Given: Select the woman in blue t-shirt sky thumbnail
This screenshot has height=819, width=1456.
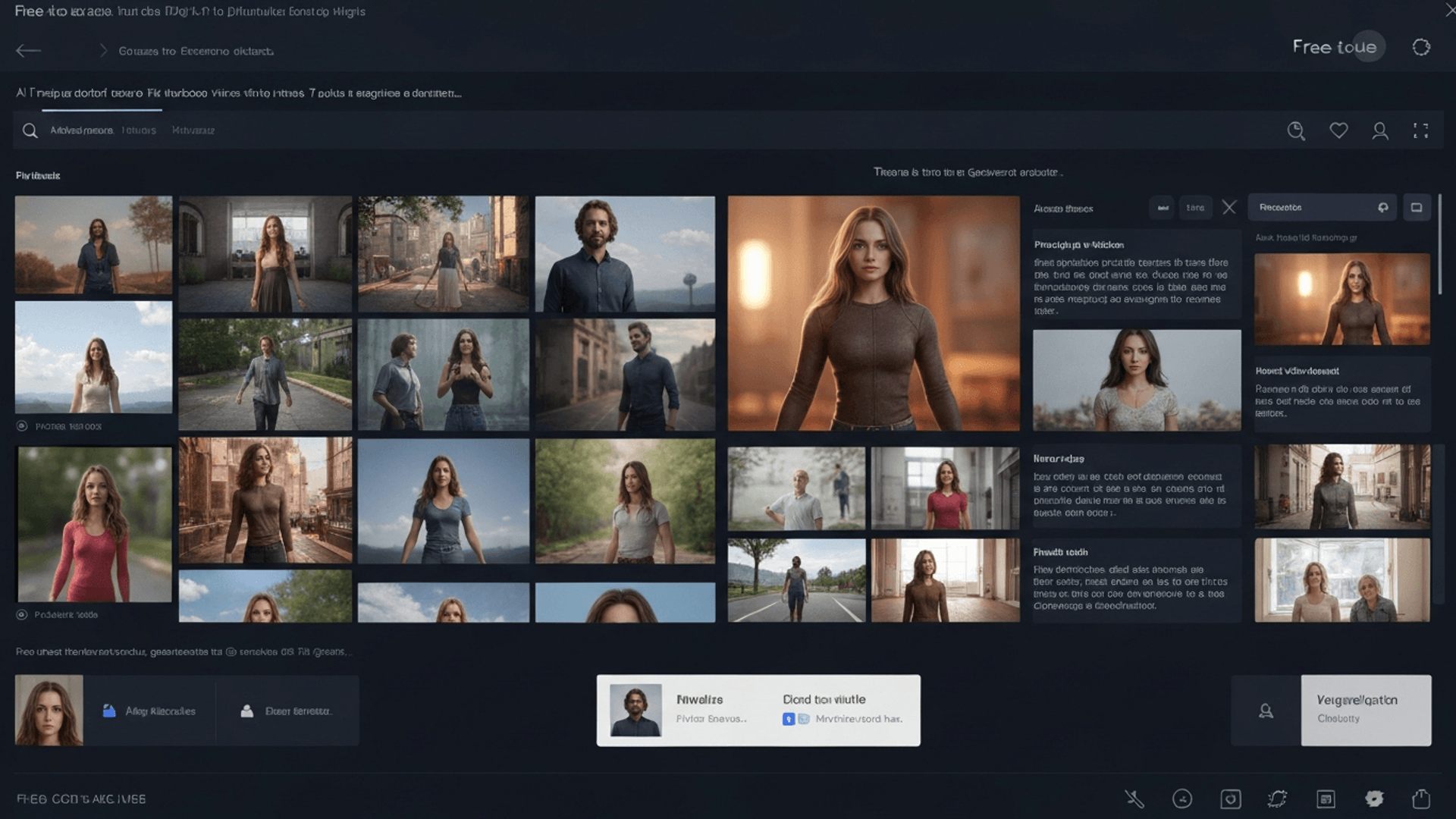Looking at the screenshot, I should pyautogui.click(x=444, y=500).
